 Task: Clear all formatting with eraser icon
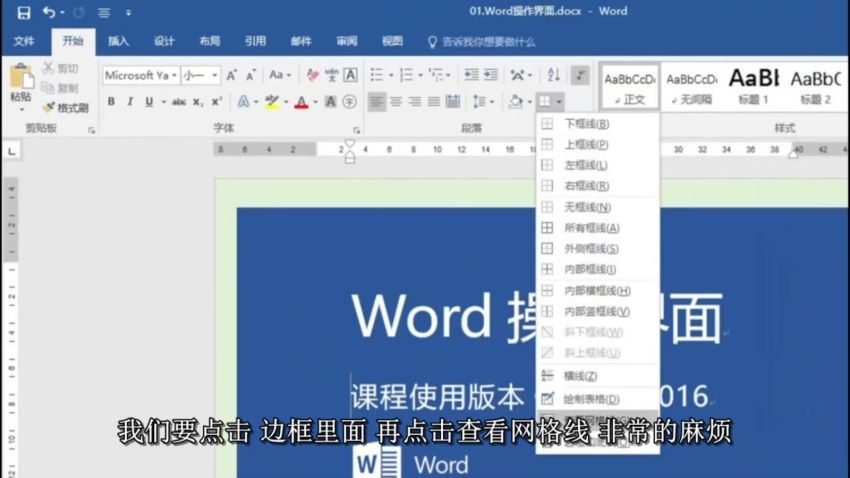point(312,75)
